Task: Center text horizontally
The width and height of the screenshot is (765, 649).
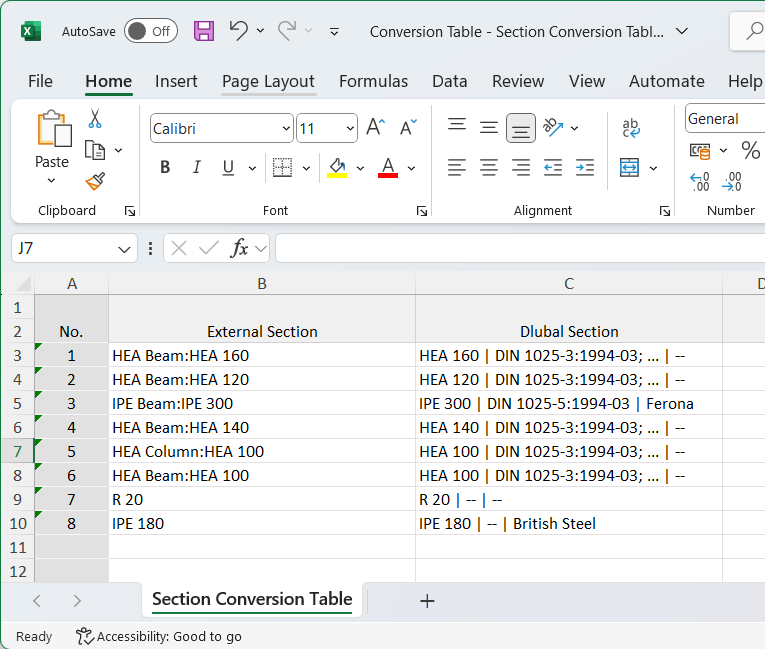Action: 488,167
